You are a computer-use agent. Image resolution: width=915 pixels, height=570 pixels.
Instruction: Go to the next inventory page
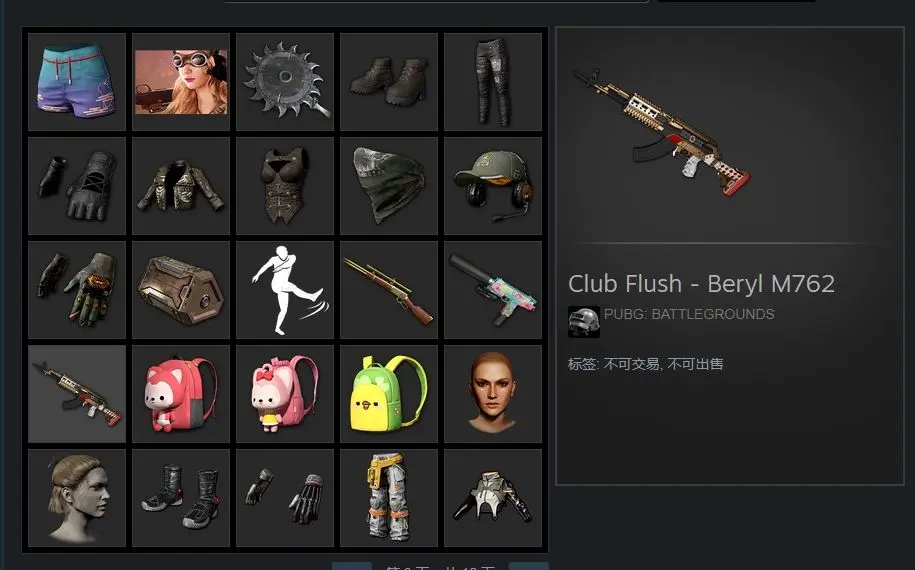point(528,566)
